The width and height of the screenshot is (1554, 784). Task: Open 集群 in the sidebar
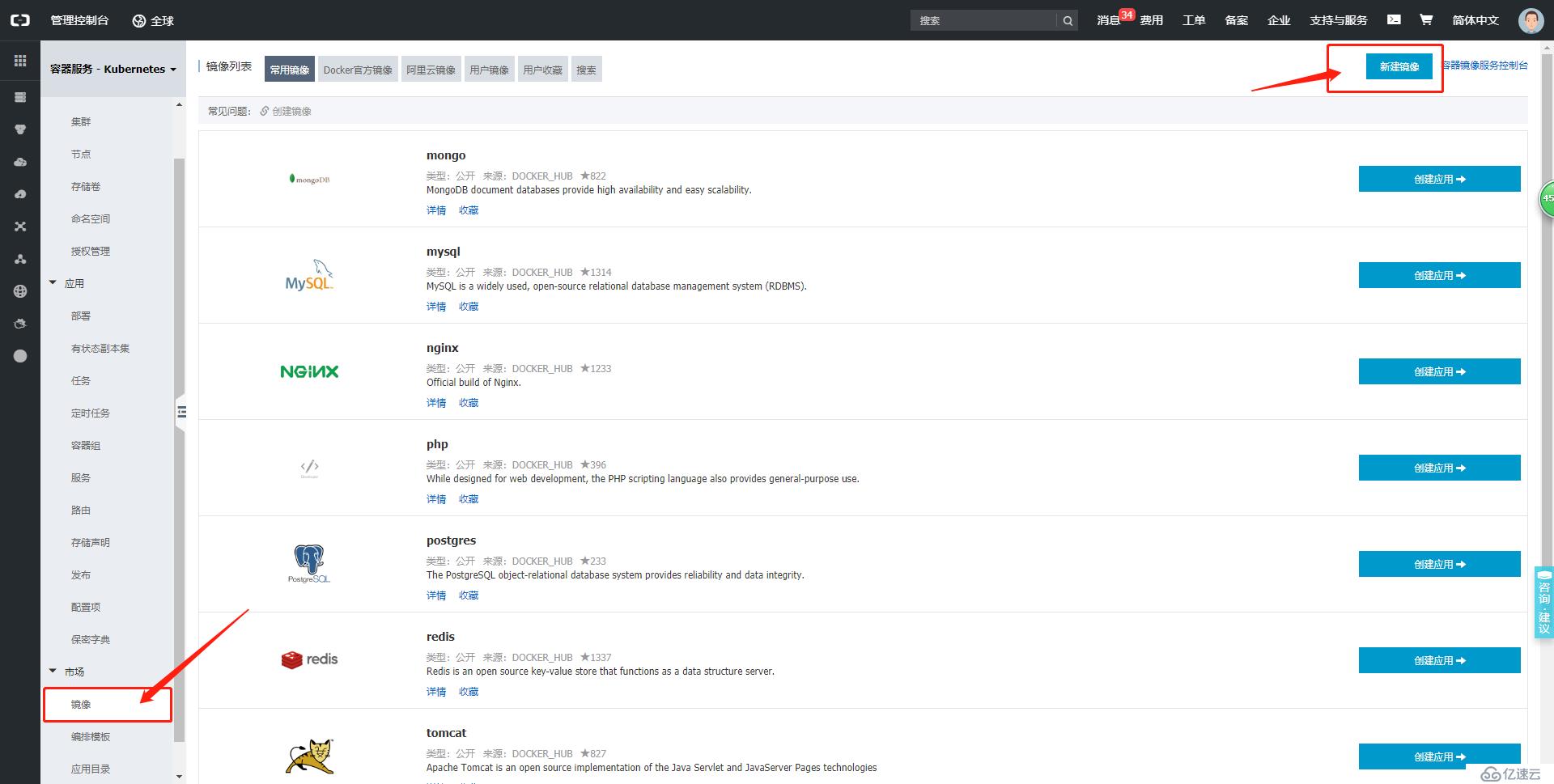[81, 121]
